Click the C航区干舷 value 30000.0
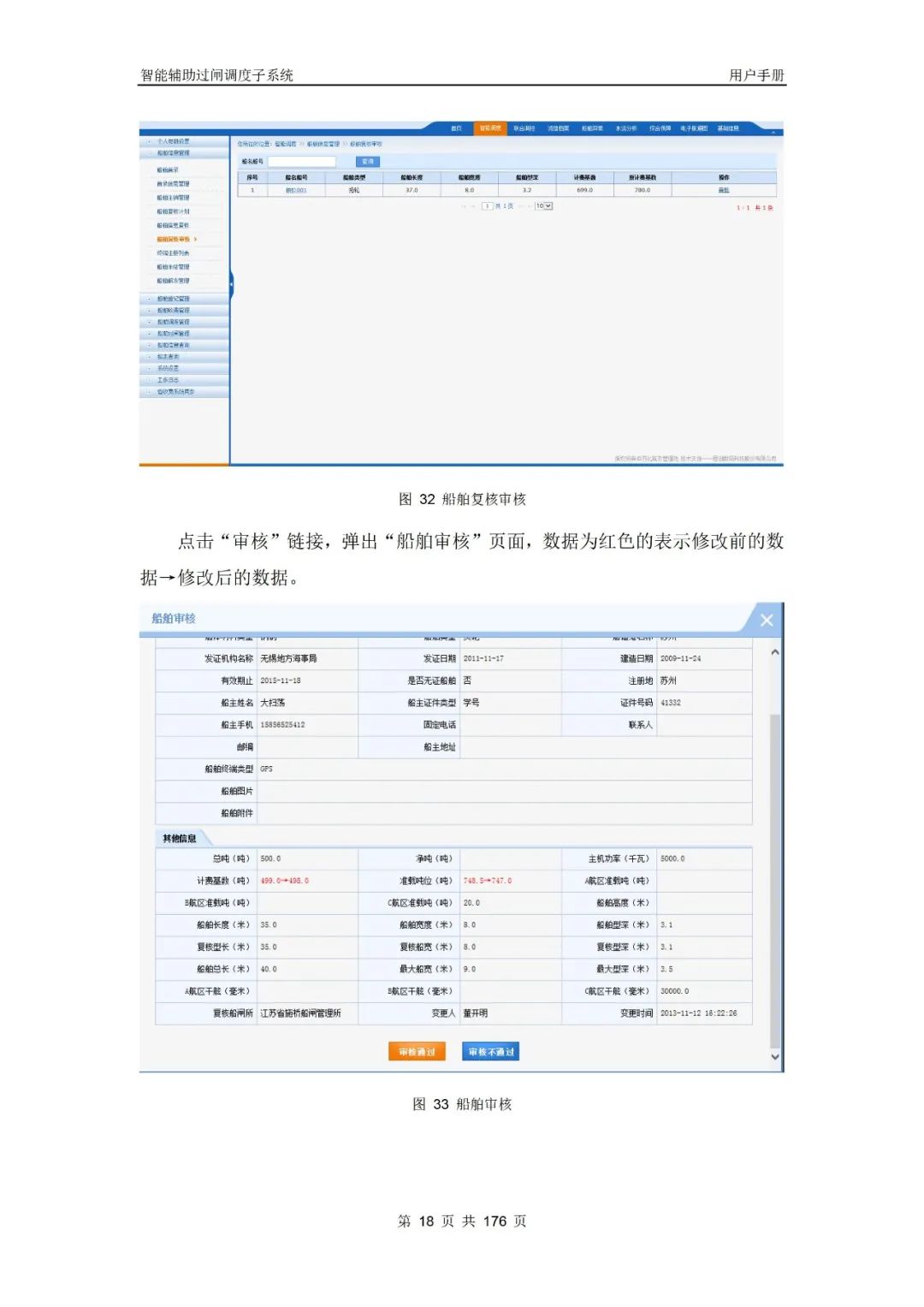Viewport: 924px width, 1307px height. pos(674,991)
